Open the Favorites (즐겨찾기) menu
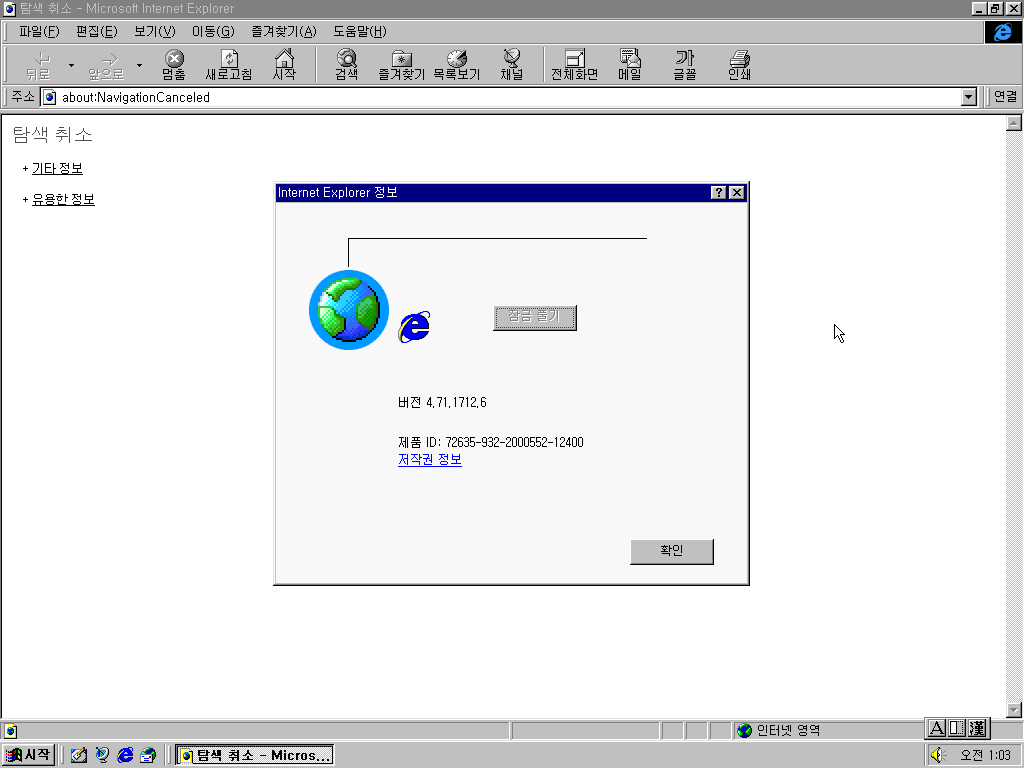The height and width of the screenshot is (768, 1024). point(284,31)
